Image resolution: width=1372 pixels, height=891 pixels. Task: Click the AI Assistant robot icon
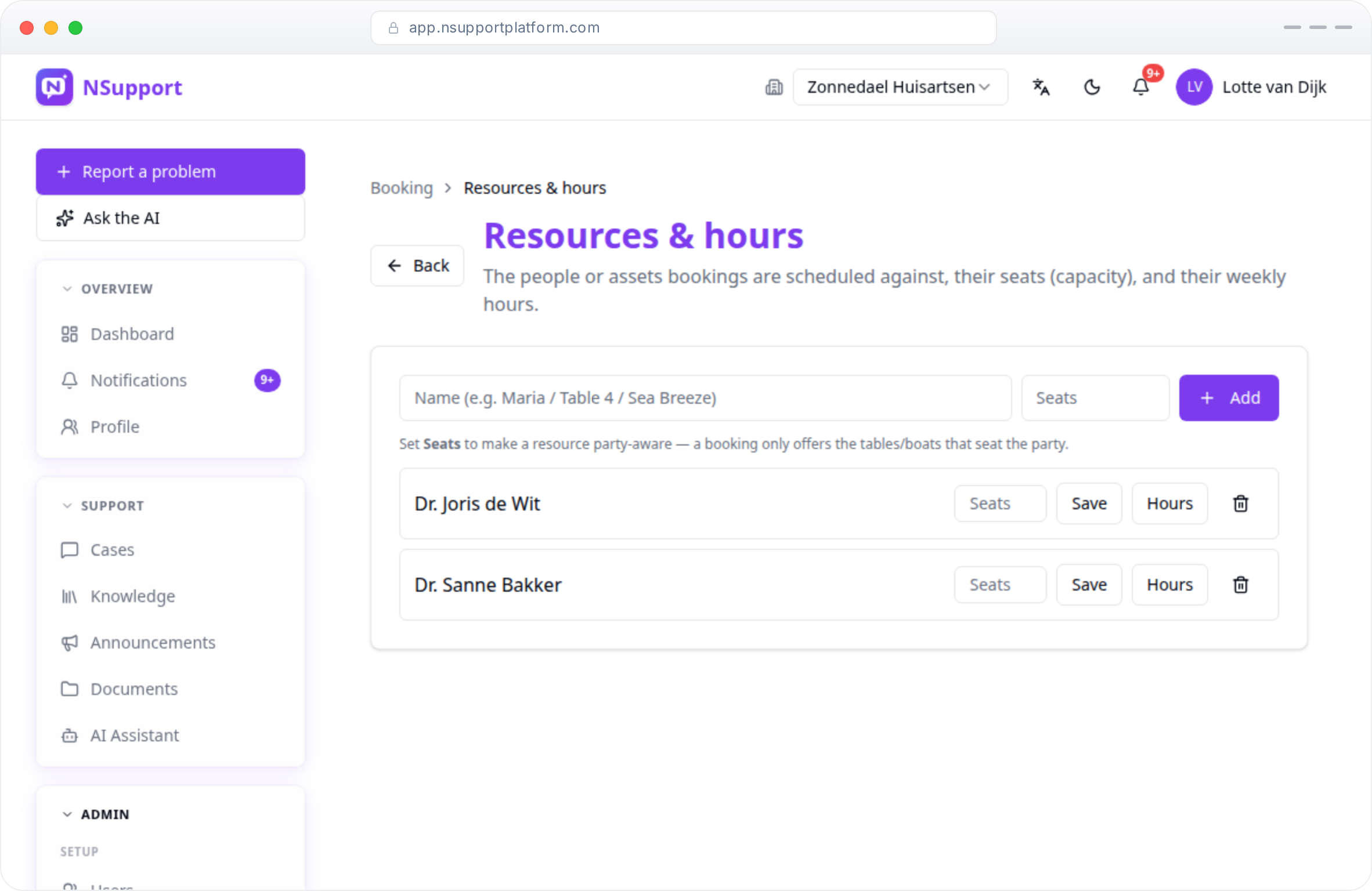[70, 736]
